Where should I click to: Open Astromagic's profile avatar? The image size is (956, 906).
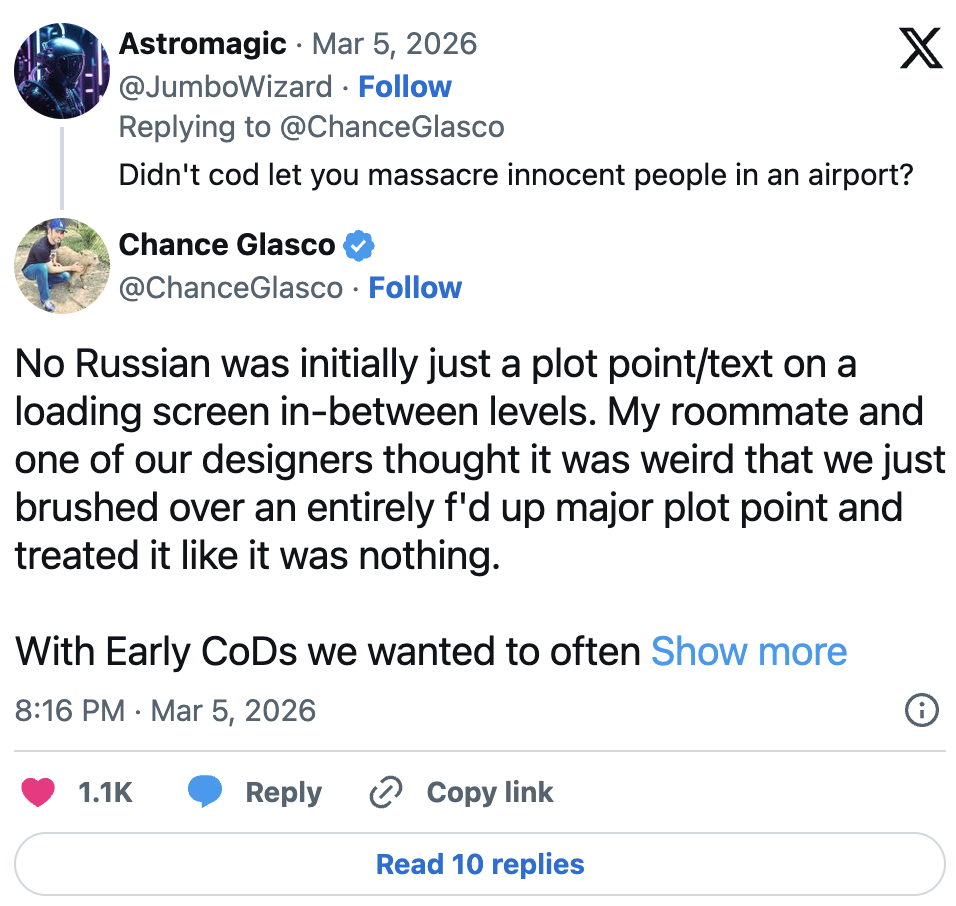click(62, 71)
